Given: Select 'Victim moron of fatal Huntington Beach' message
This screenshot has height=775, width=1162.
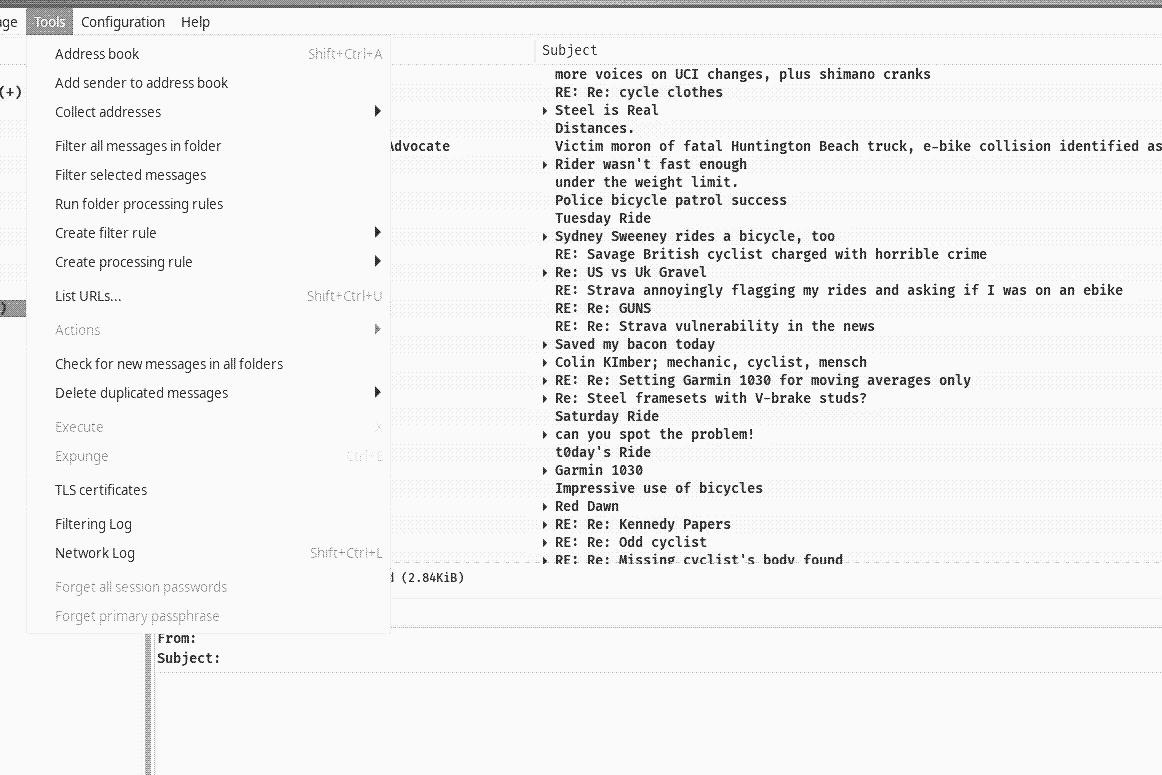Looking at the screenshot, I should click(x=858, y=146).
